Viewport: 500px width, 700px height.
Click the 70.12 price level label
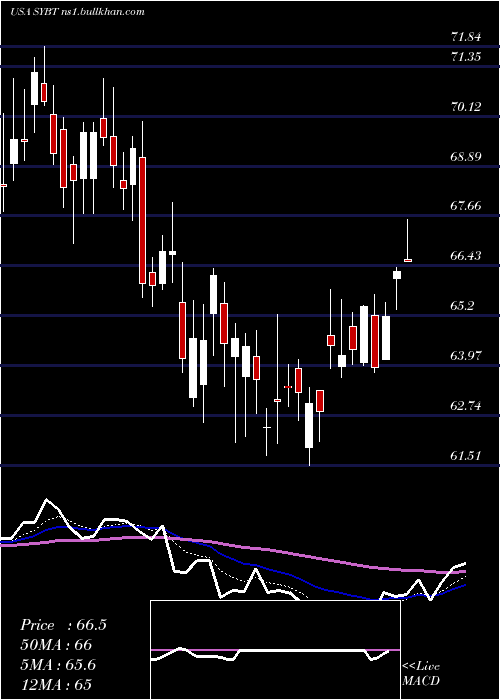pyautogui.click(x=467, y=107)
